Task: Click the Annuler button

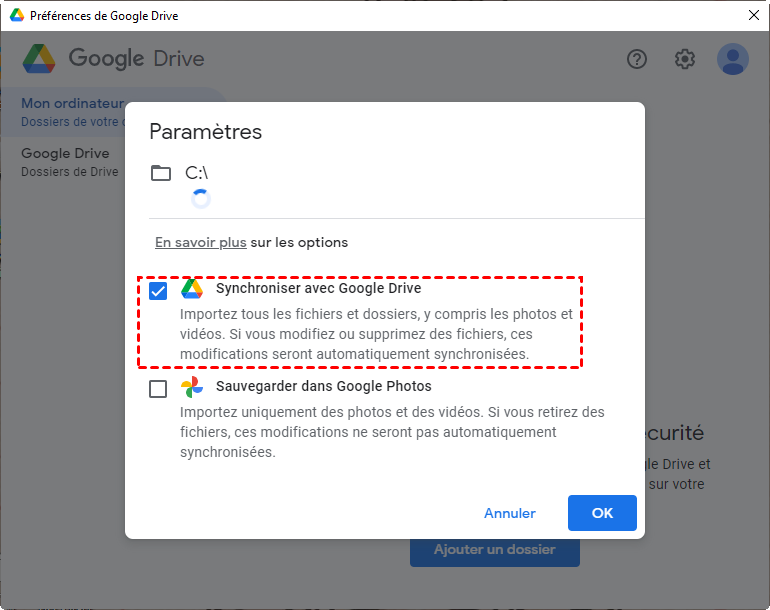Action: pos(510,513)
